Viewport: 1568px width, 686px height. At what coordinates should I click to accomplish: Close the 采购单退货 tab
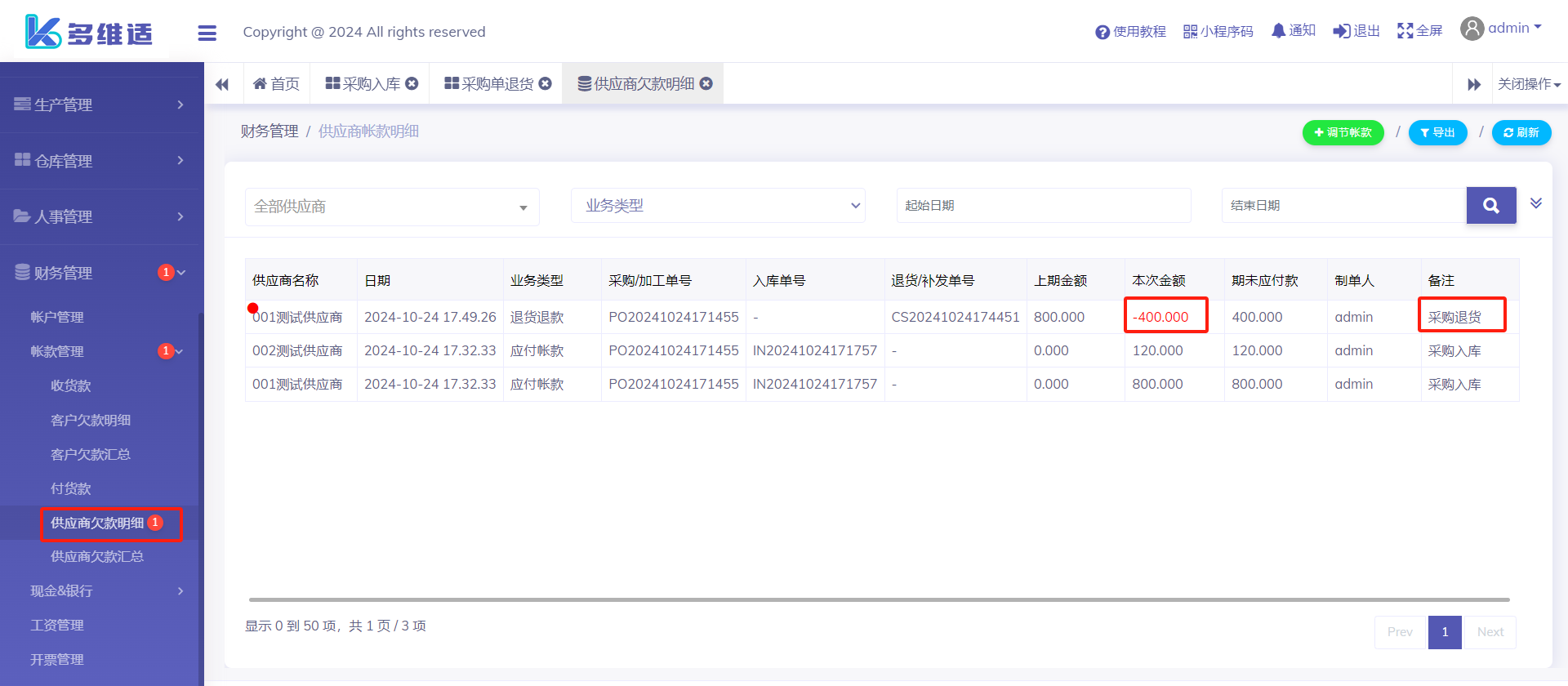(546, 83)
